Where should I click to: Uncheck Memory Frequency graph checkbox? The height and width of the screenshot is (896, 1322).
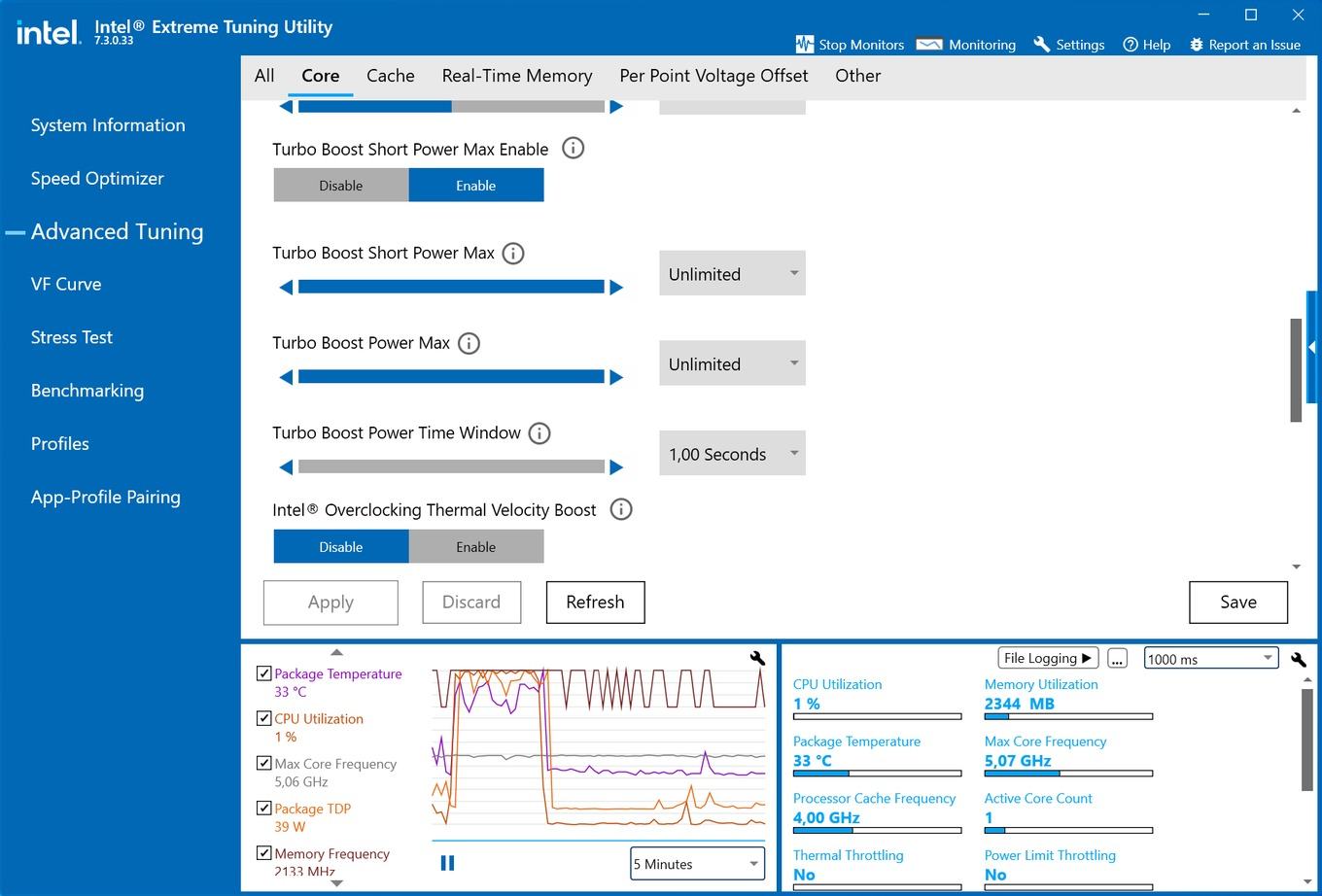(x=263, y=852)
